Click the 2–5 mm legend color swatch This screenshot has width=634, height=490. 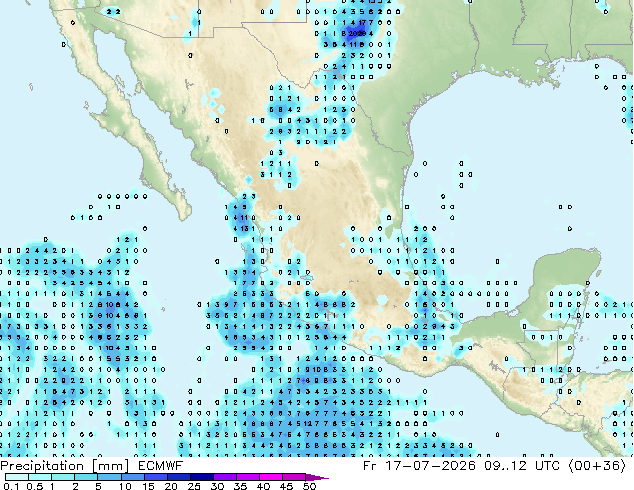coord(86,477)
